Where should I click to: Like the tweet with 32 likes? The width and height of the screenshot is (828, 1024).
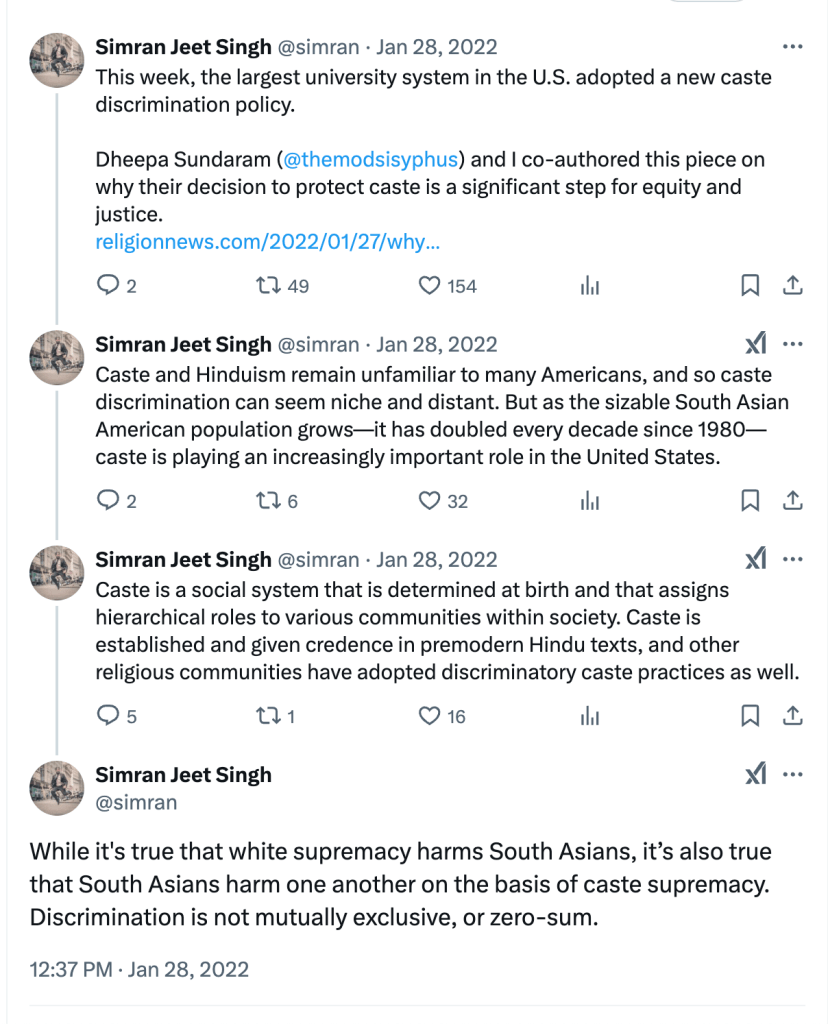[429, 501]
